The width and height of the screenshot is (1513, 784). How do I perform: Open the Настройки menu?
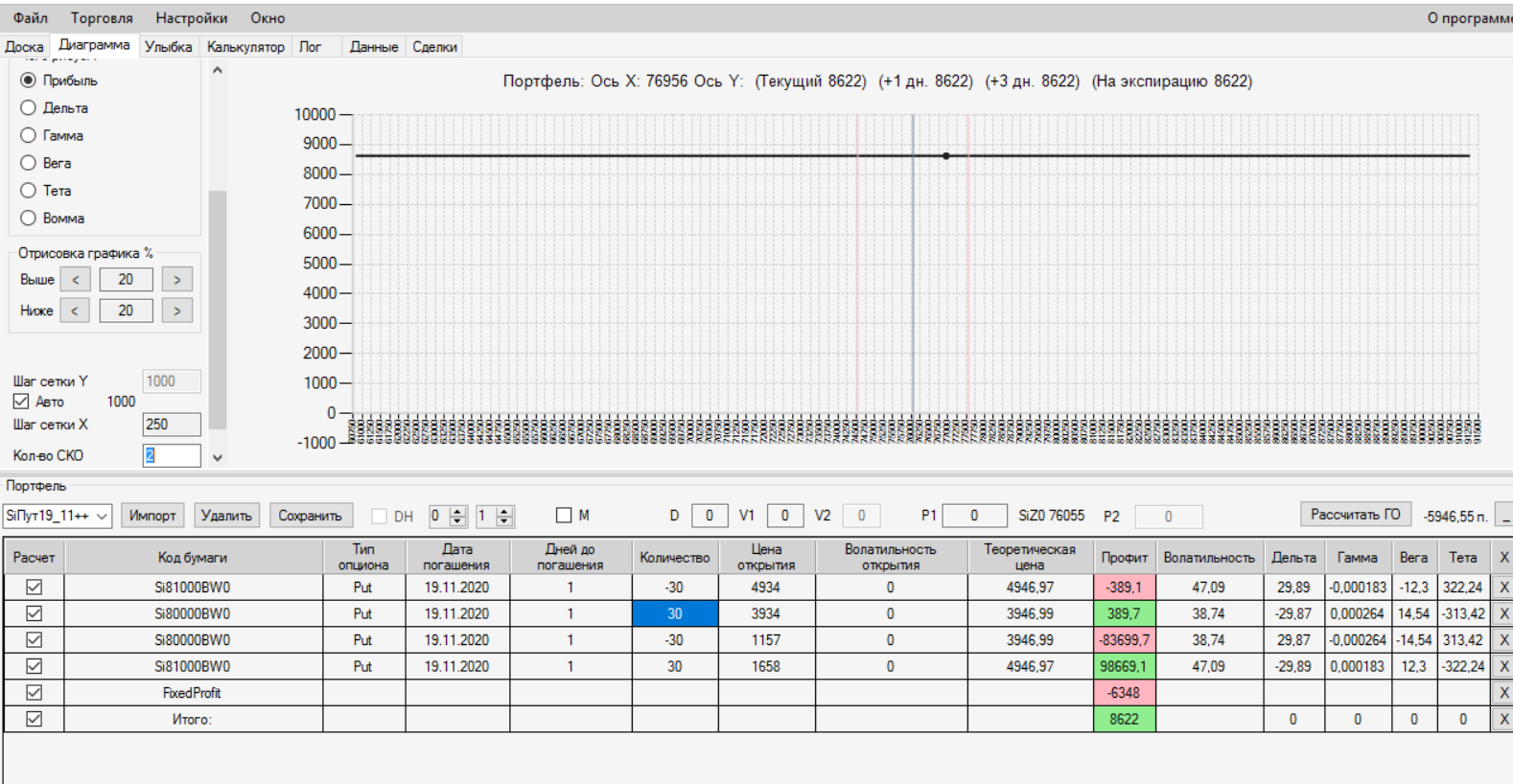click(192, 17)
